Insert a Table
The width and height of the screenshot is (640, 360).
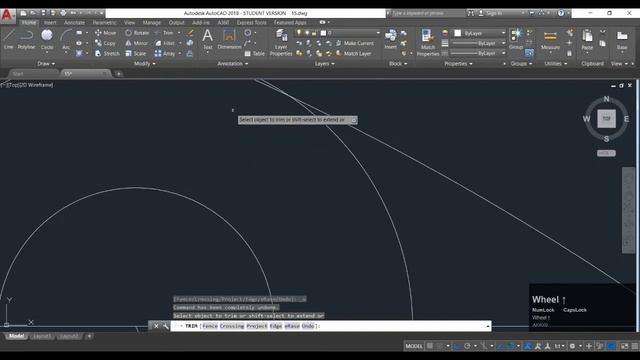click(254, 53)
